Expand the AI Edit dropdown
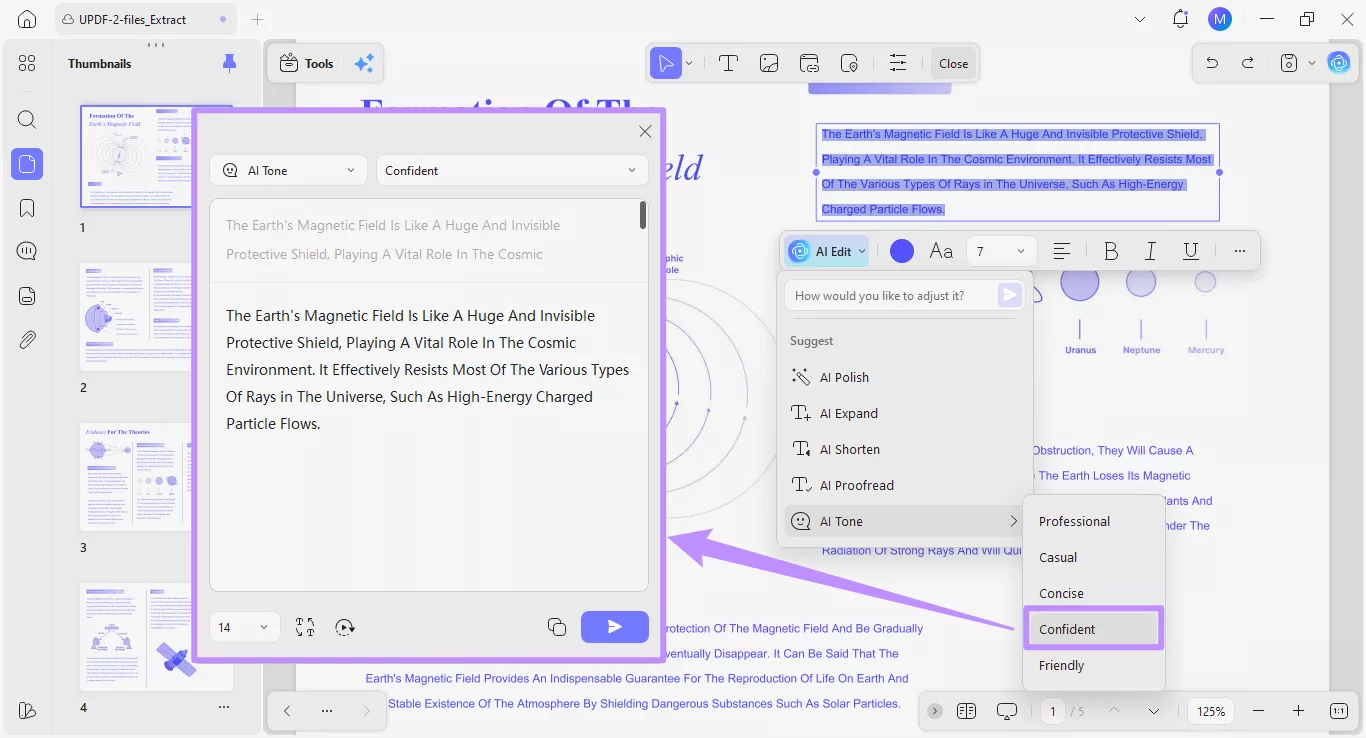Screen dimensions: 1366x738 click(x=826, y=251)
